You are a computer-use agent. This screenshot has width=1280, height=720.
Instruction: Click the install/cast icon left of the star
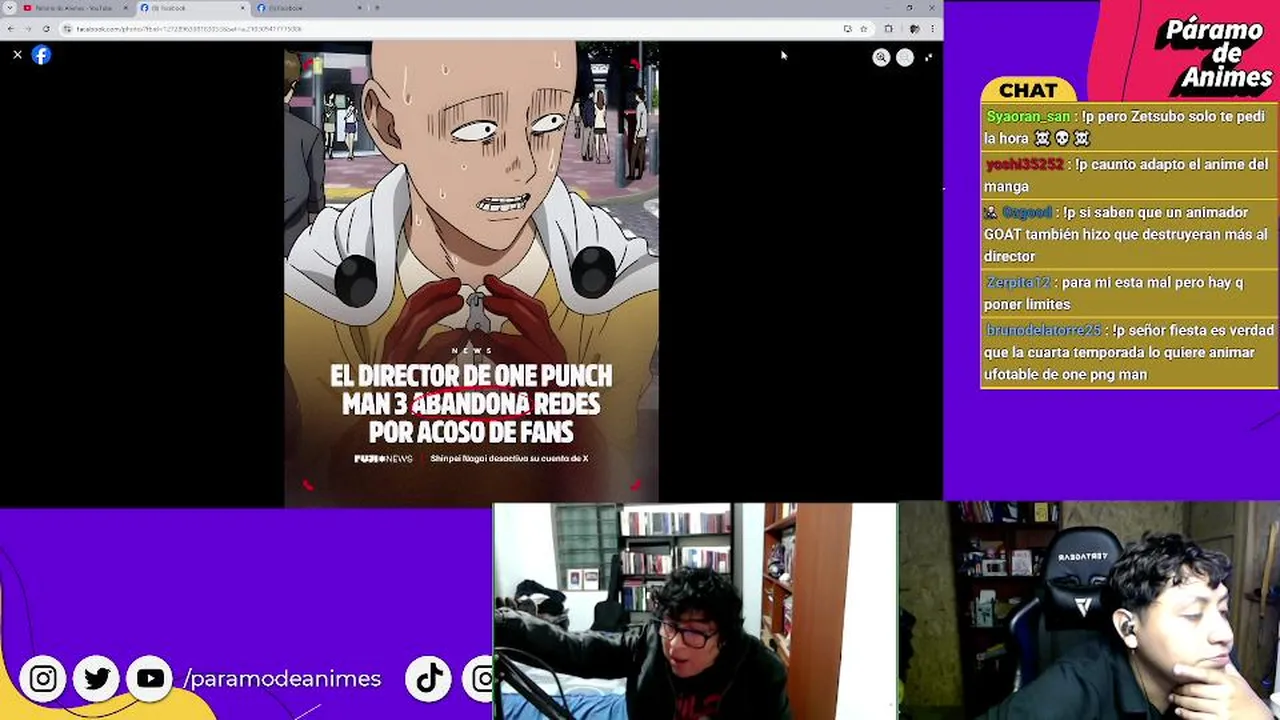click(x=848, y=29)
